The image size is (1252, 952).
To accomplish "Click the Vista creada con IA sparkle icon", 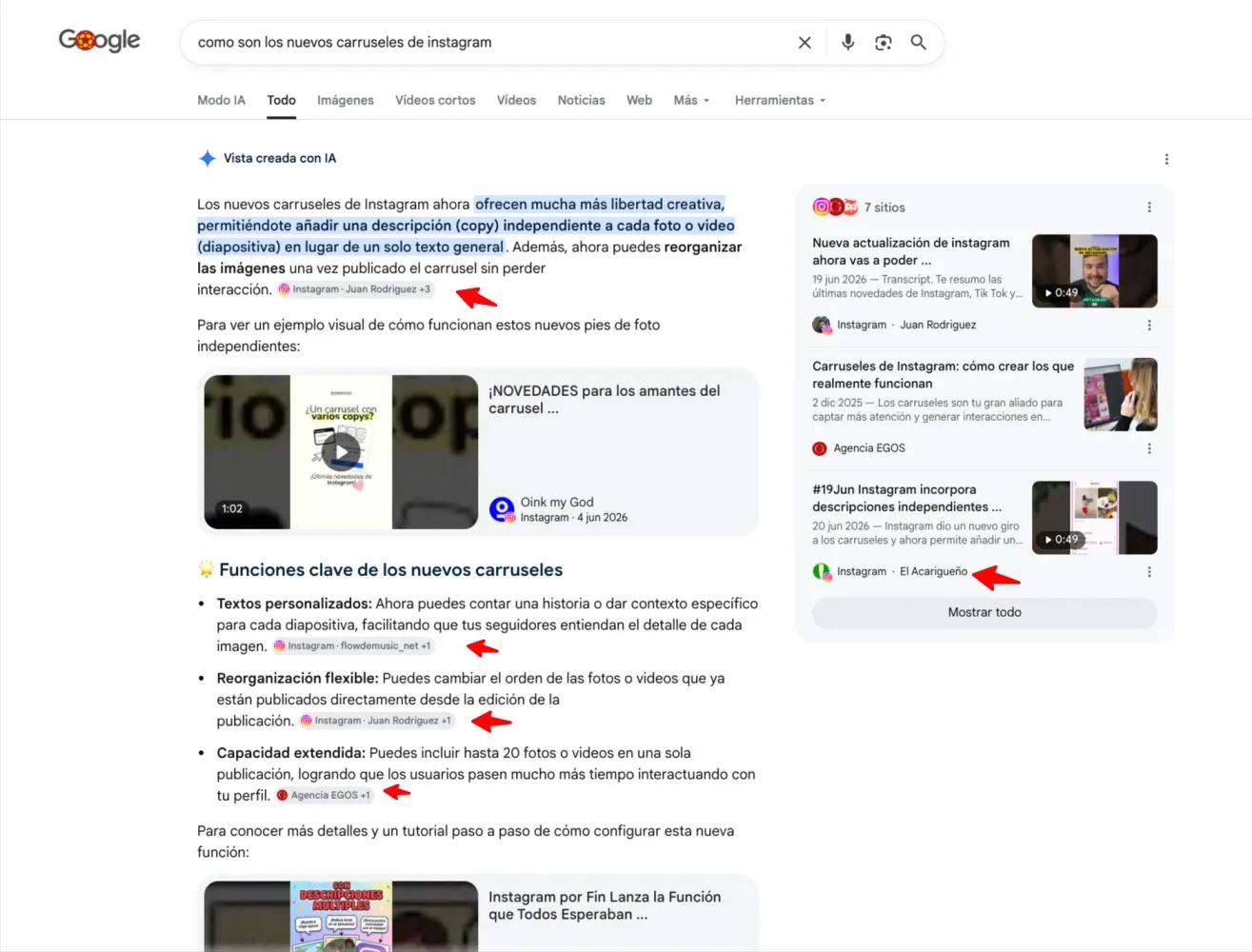I will point(207,158).
